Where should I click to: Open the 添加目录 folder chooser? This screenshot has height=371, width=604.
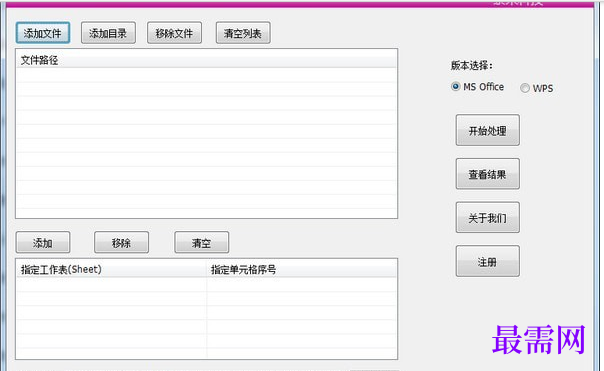coord(108,33)
